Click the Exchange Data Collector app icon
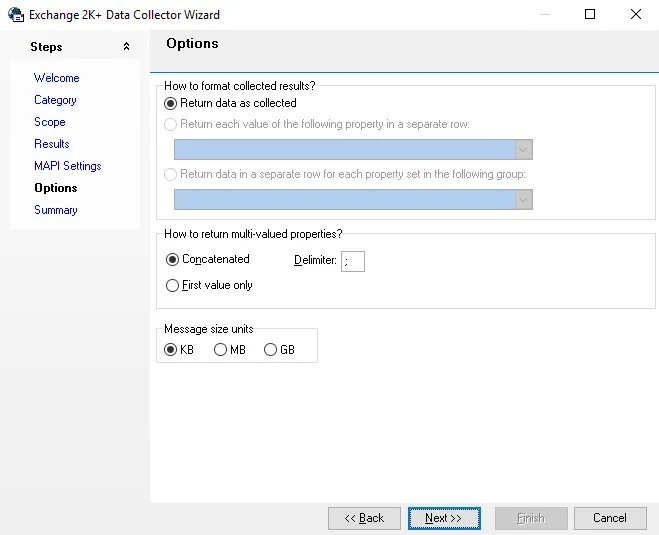The height and width of the screenshot is (535, 659). [16, 15]
